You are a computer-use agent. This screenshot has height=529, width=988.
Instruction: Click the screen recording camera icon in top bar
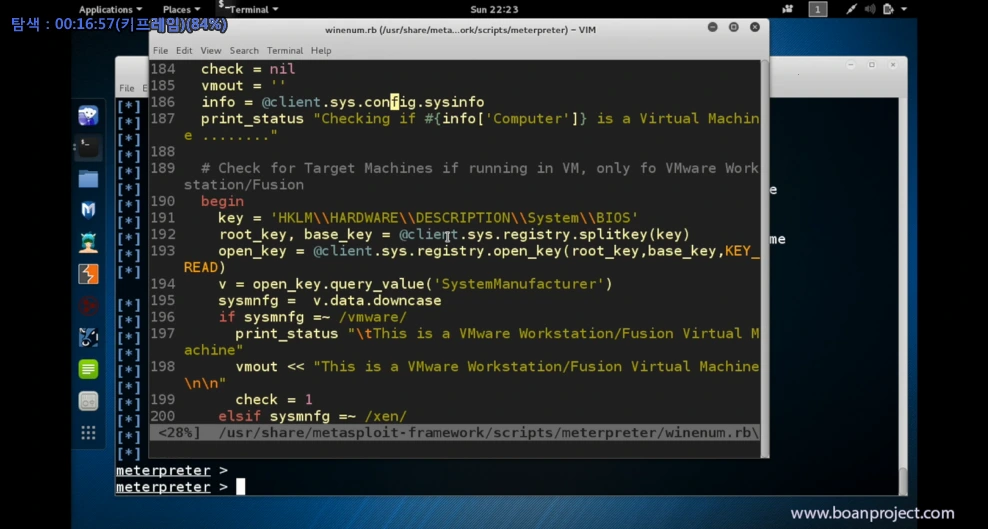(788, 9)
